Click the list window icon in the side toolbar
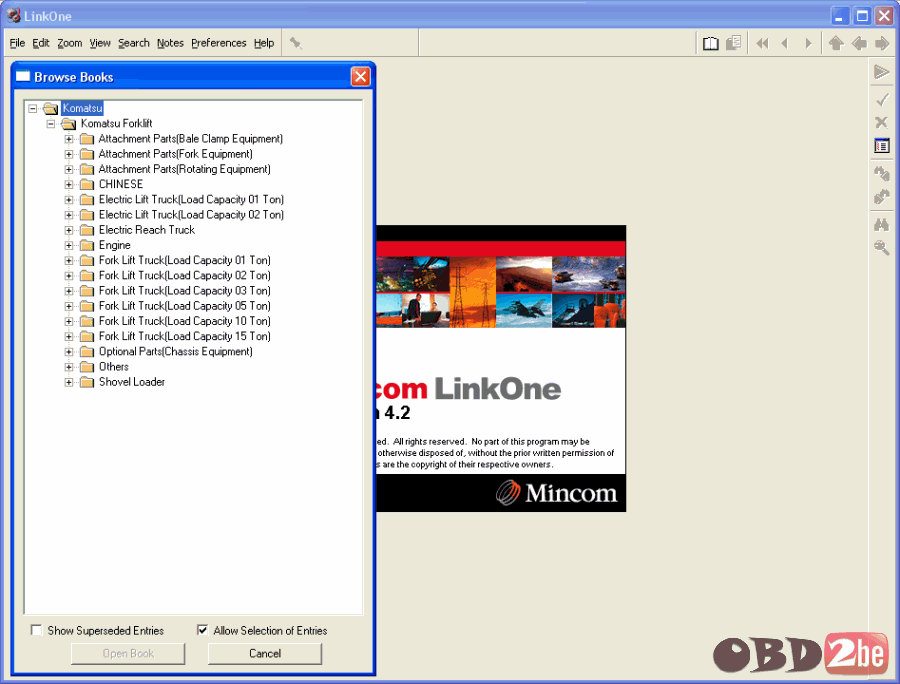This screenshot has width=900, height=684. coord(882,146)
